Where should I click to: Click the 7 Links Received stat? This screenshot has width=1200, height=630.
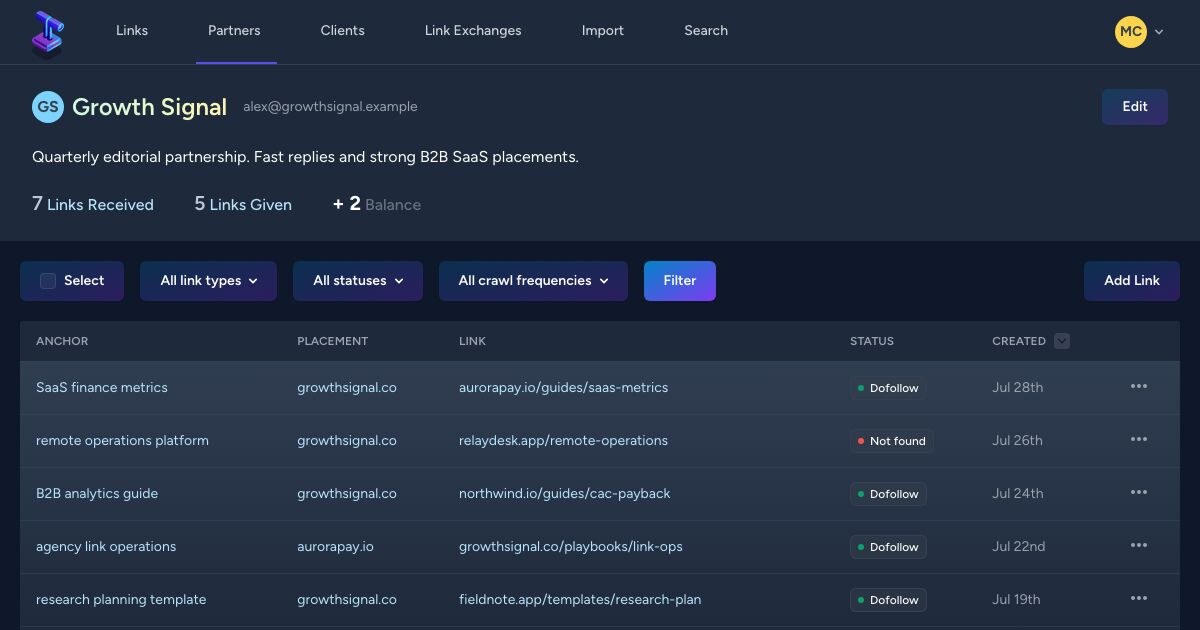(x=93, y=204)
